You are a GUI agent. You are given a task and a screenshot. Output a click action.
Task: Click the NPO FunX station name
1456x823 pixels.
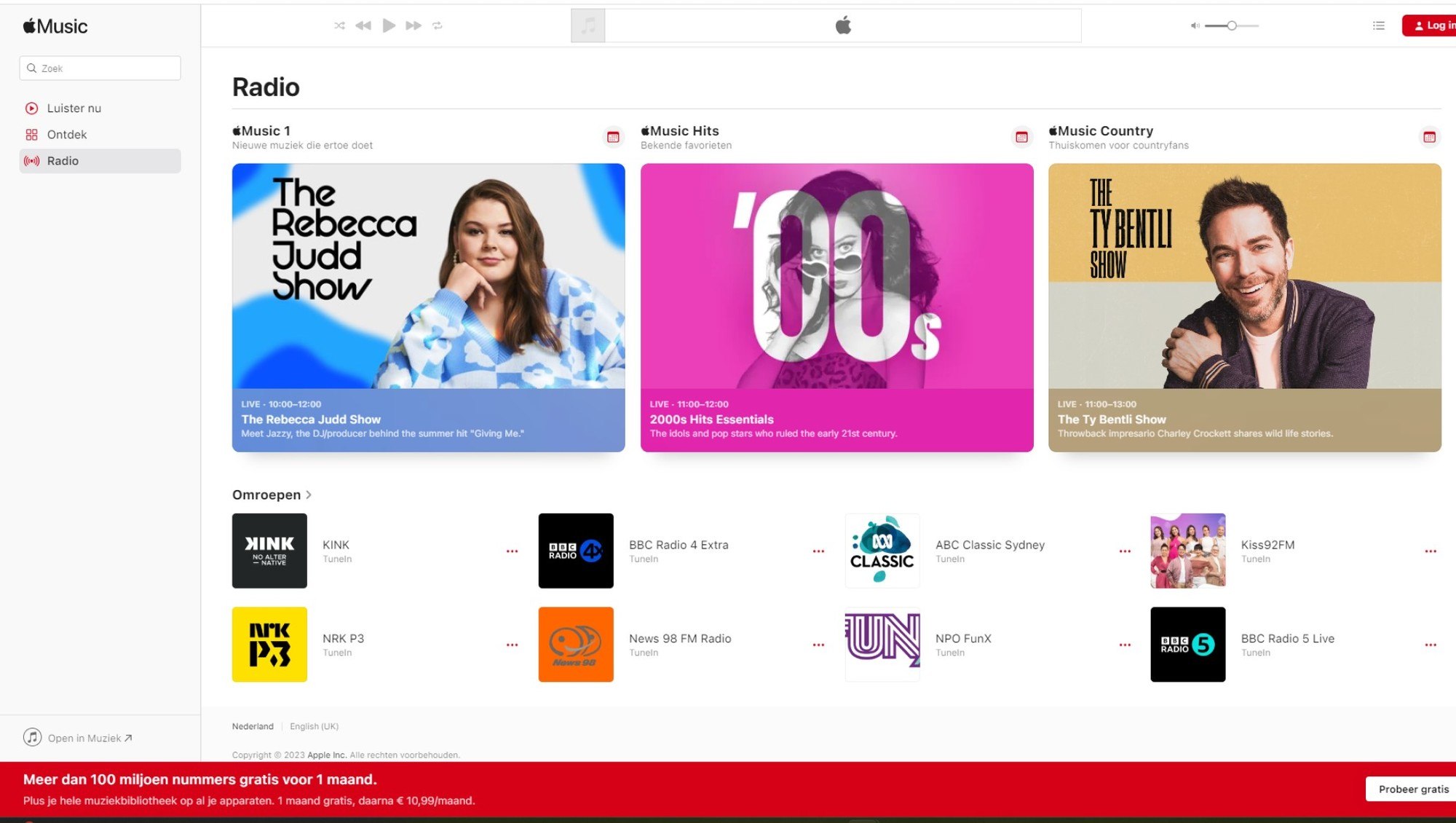click(x=963, y=639)
